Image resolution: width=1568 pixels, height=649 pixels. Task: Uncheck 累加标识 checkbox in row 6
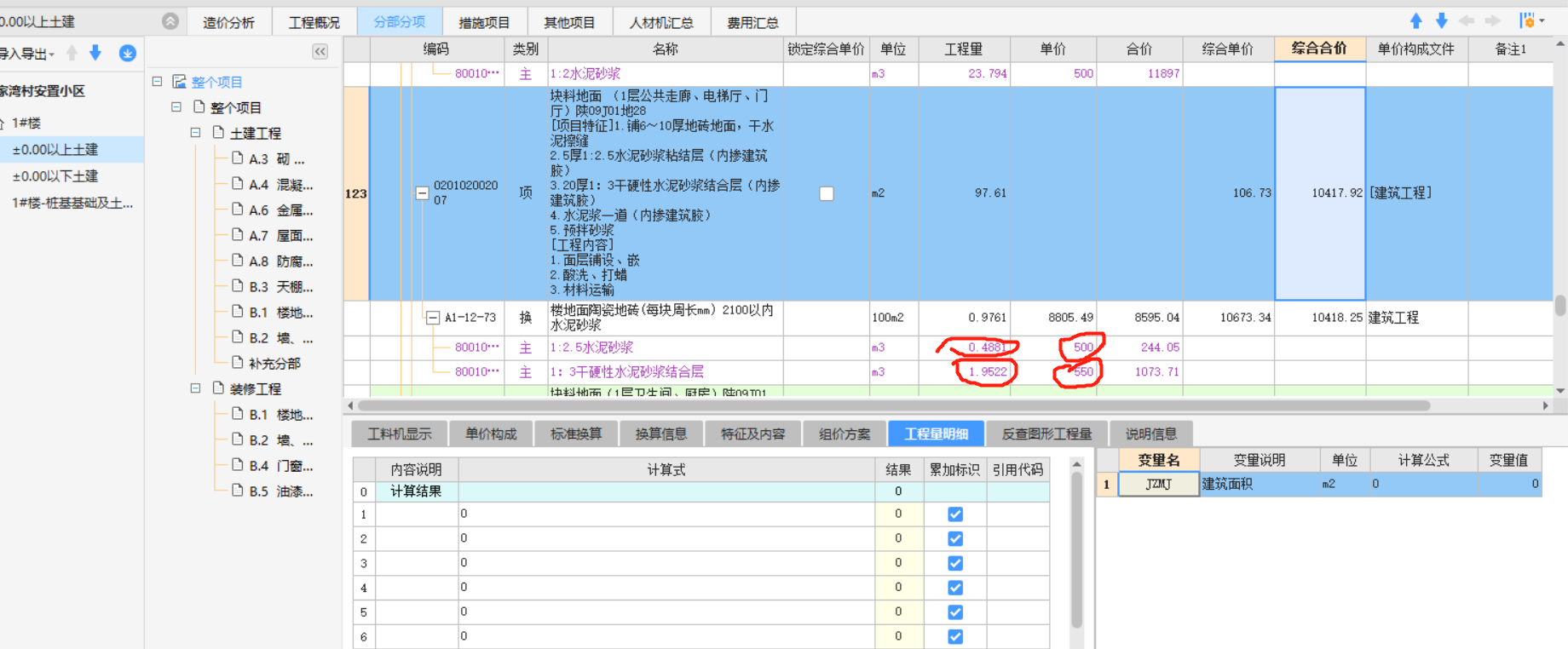point(955,636)
